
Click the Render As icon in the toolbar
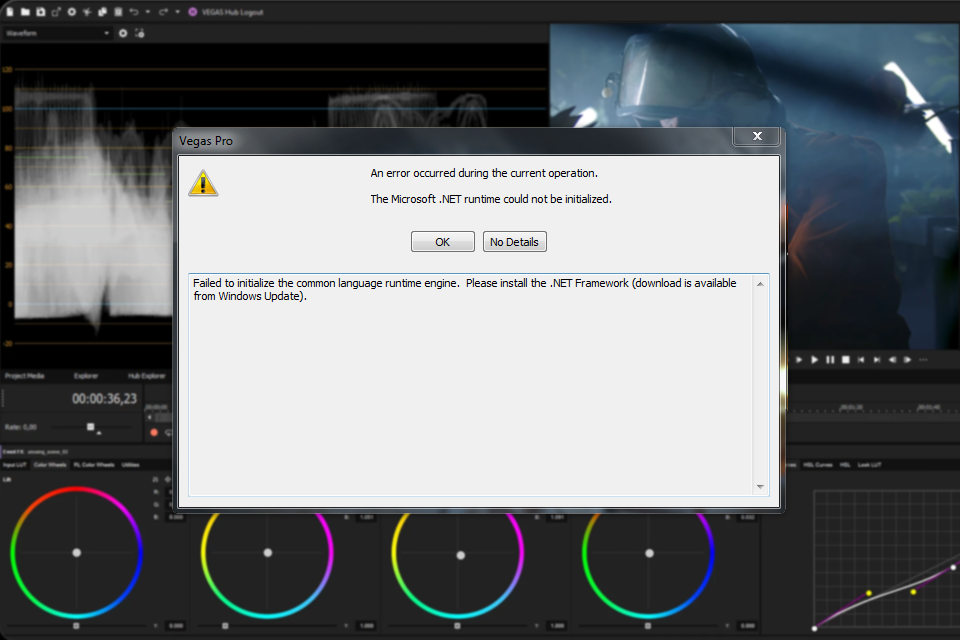[56, 12]
